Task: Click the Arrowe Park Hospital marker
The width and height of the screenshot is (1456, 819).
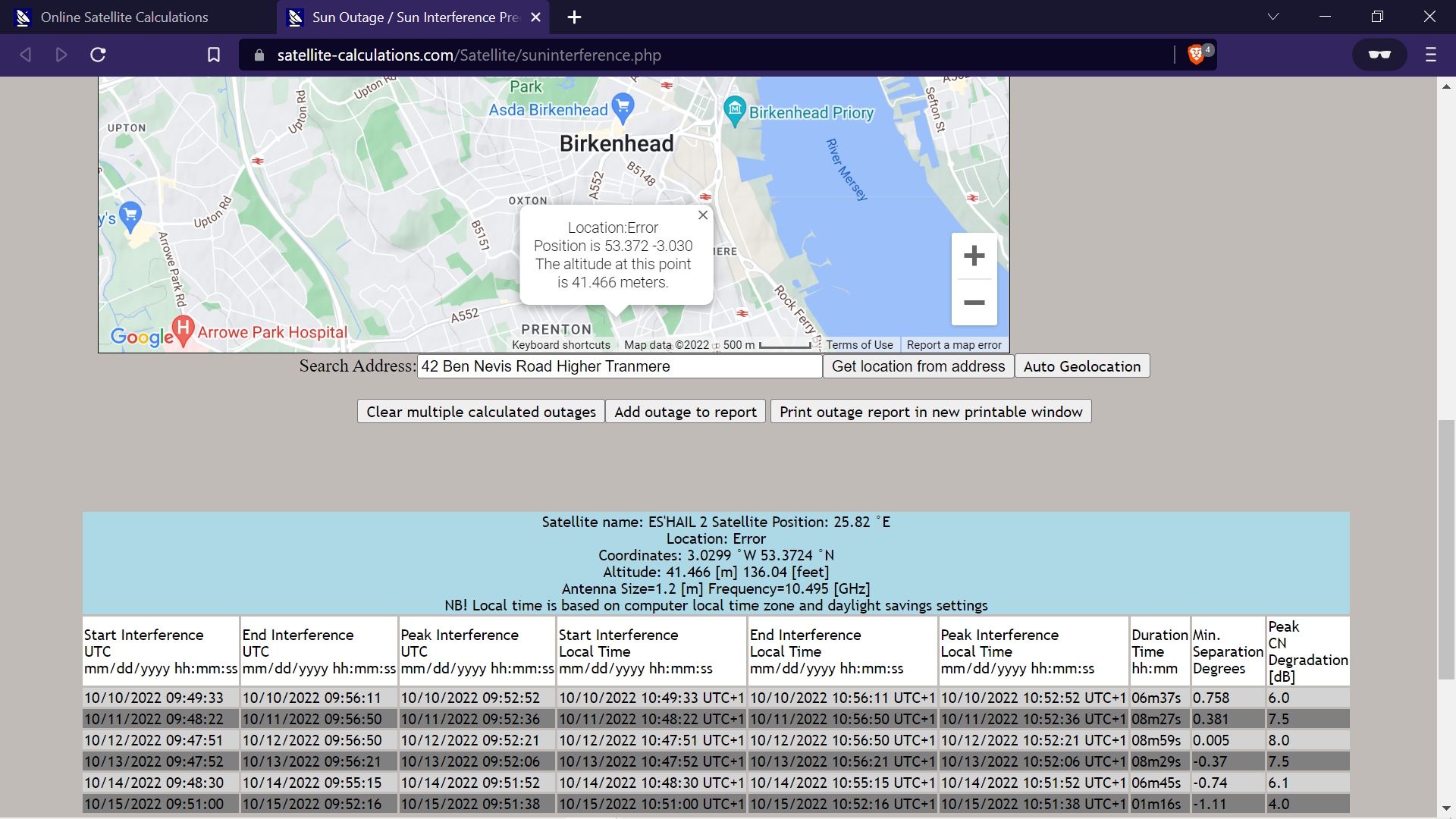Action: point(183,331)
